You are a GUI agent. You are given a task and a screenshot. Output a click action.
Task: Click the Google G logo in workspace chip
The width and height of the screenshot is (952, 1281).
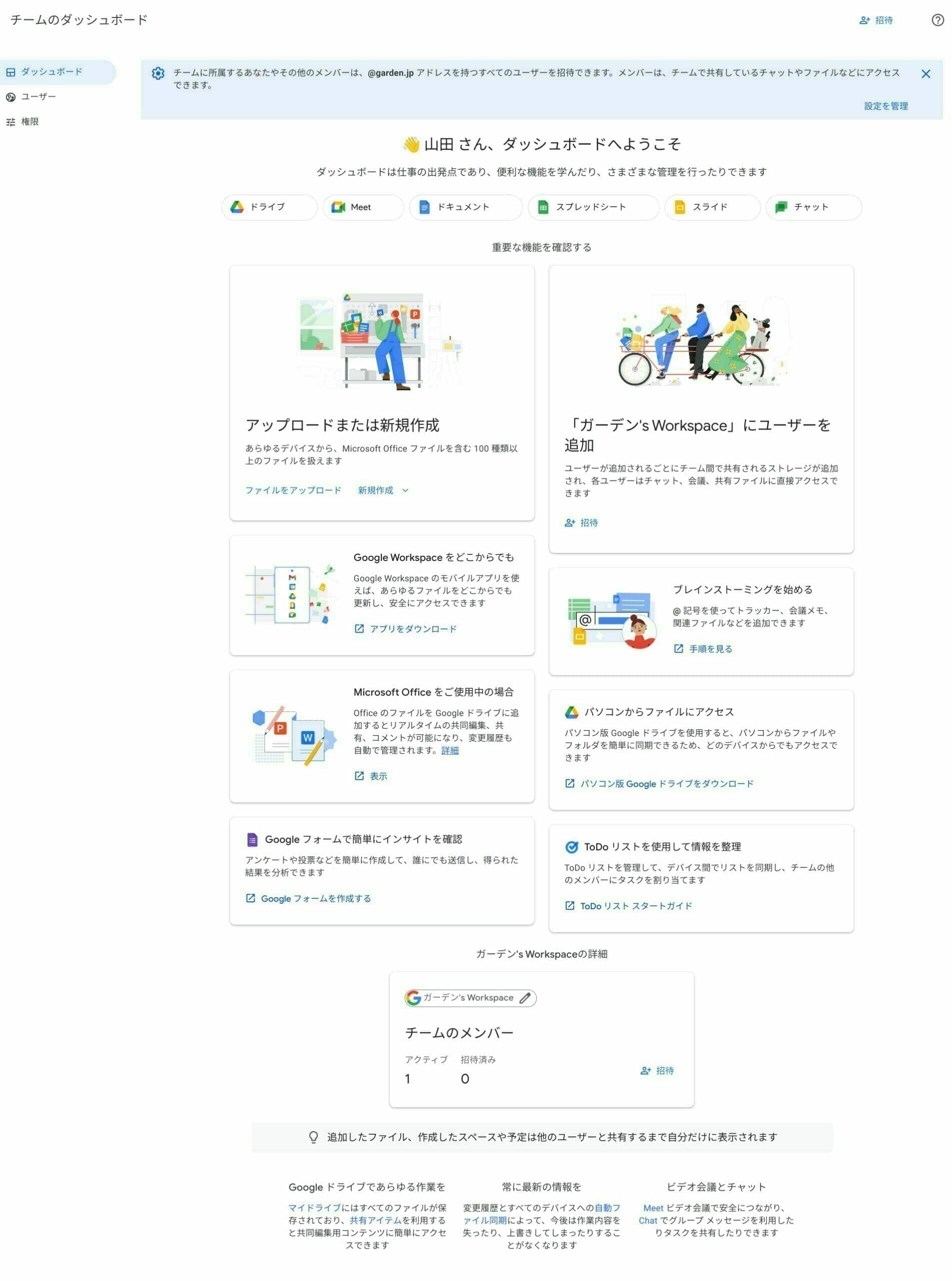click(x=413, y=998)
